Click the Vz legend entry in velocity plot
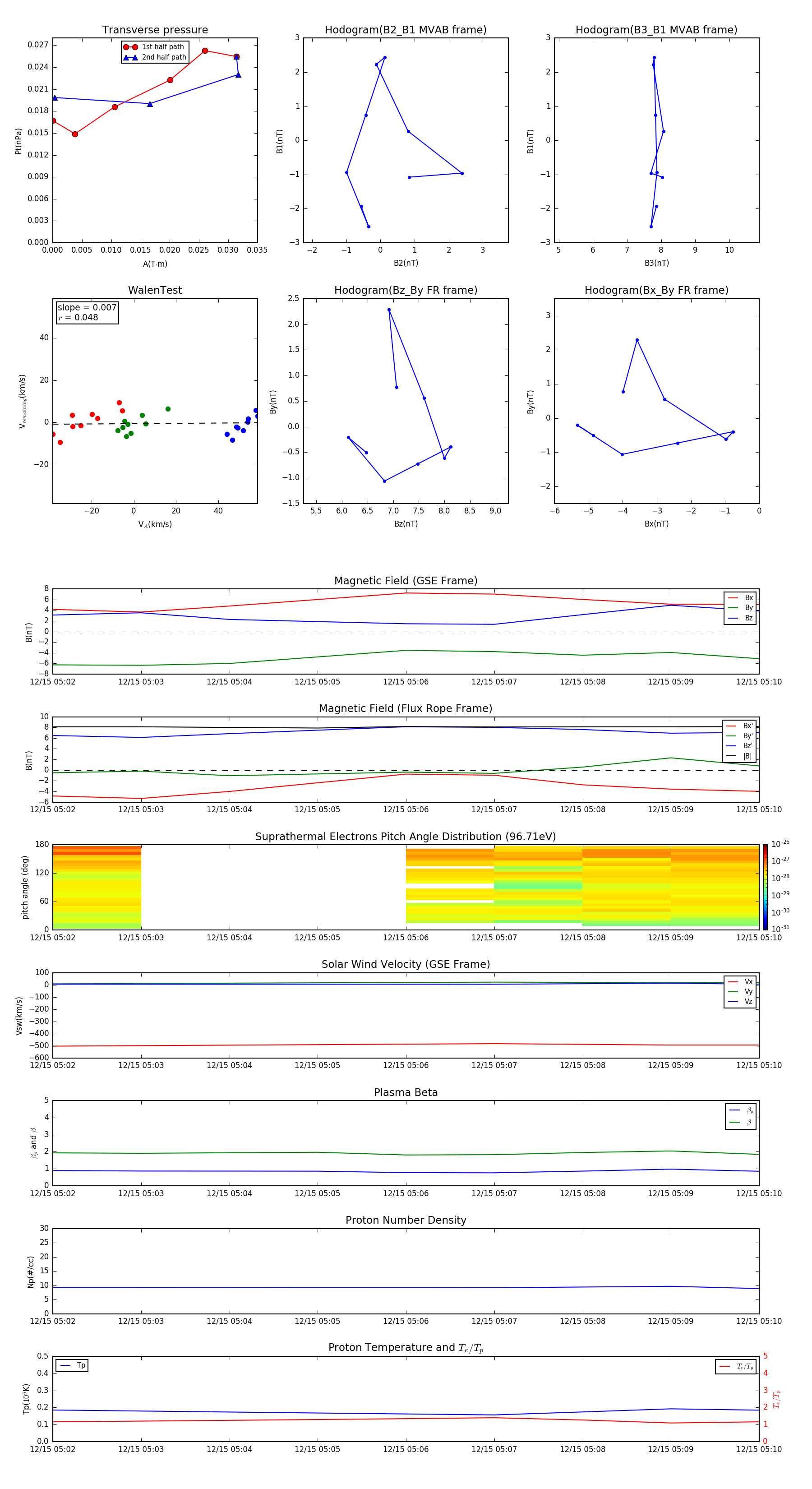Image resolution: width=812 pixels, height=1489 pixels. point(740,1001)
